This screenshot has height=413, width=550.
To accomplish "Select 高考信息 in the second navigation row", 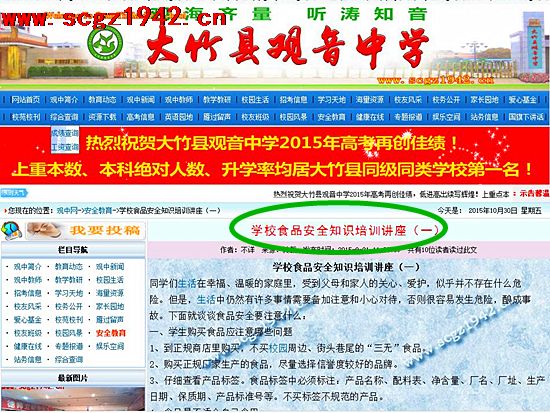I will pos(141,117).
